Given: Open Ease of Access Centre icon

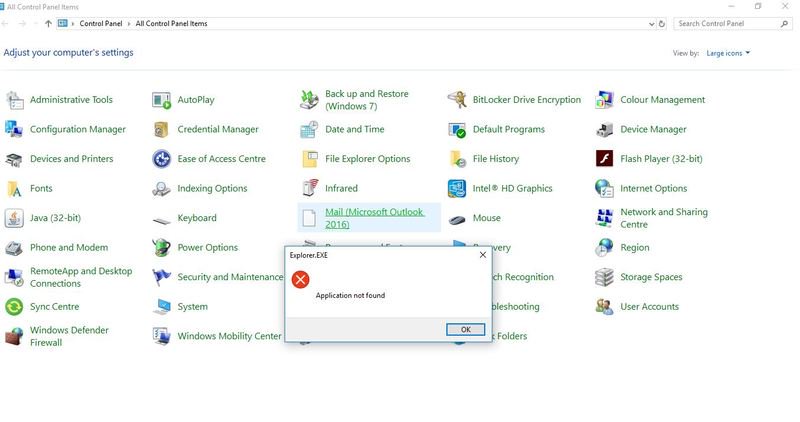Looking at the screenshot, I should tap(162, 159).
